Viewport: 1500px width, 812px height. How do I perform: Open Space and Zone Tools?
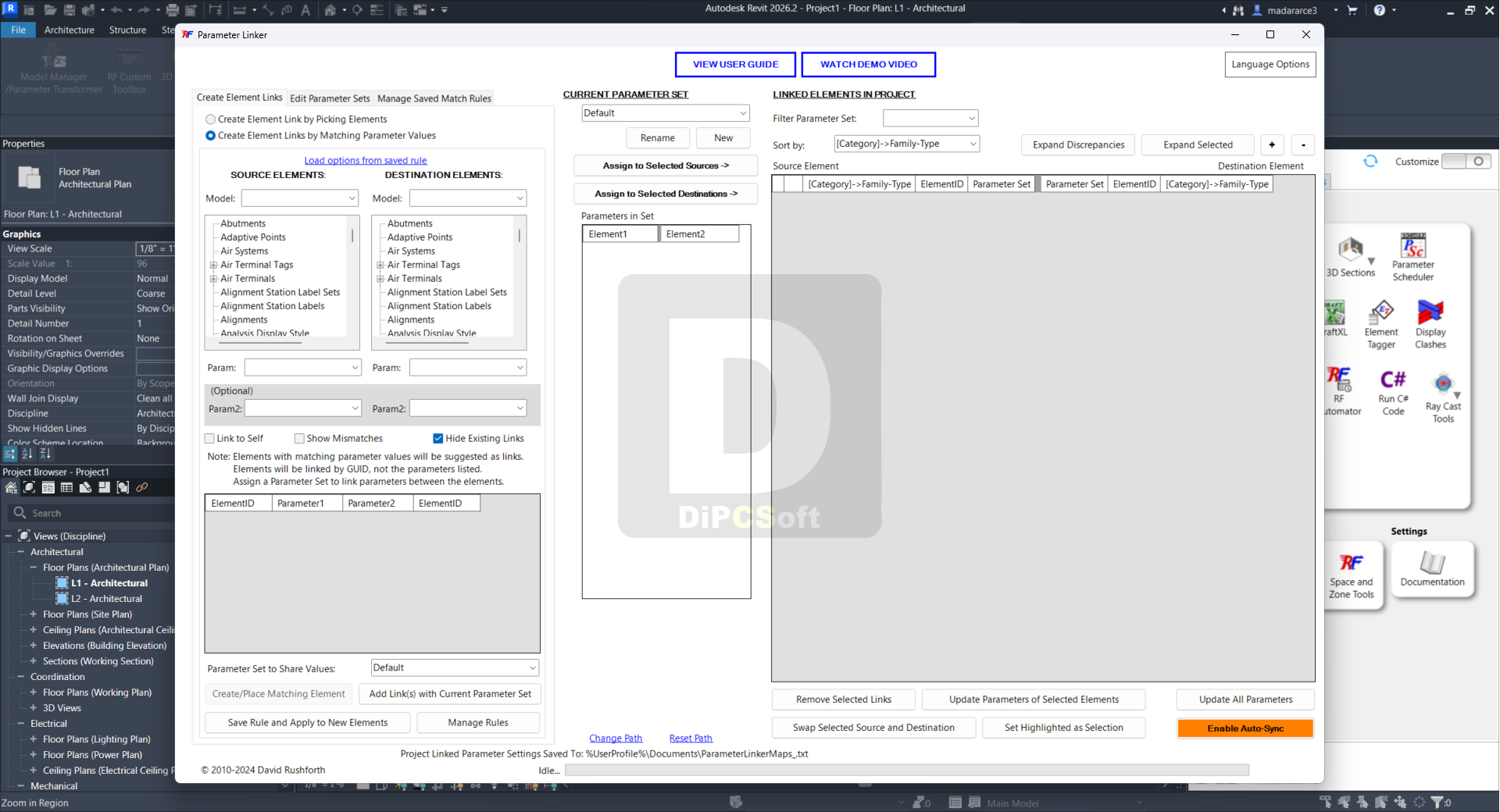pos(1352,576)
